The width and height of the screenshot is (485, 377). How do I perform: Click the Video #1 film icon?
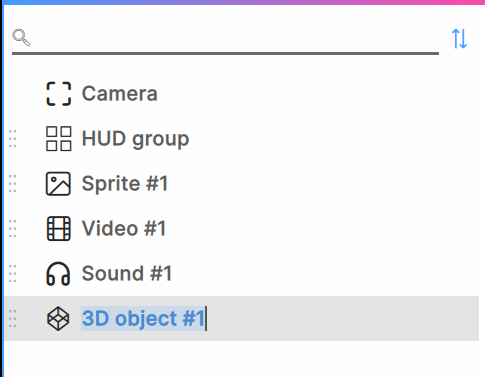coord(58,229)
